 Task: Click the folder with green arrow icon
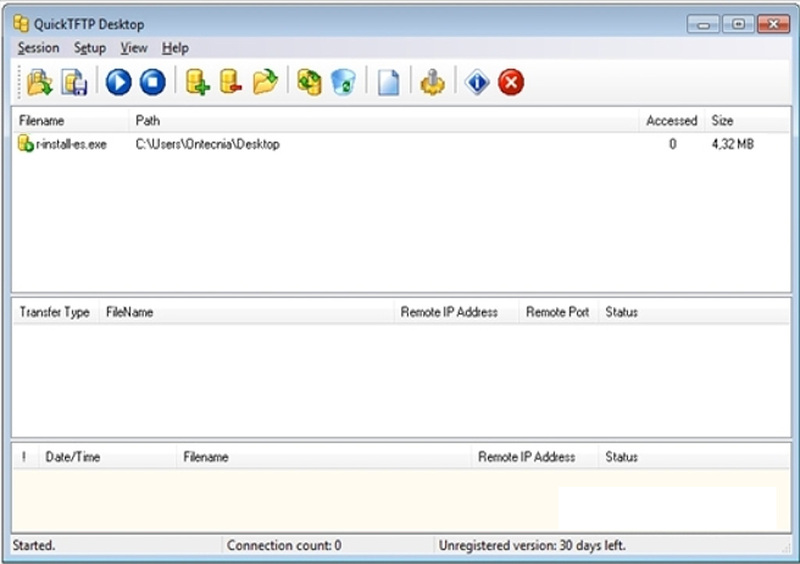pos(265,82)
